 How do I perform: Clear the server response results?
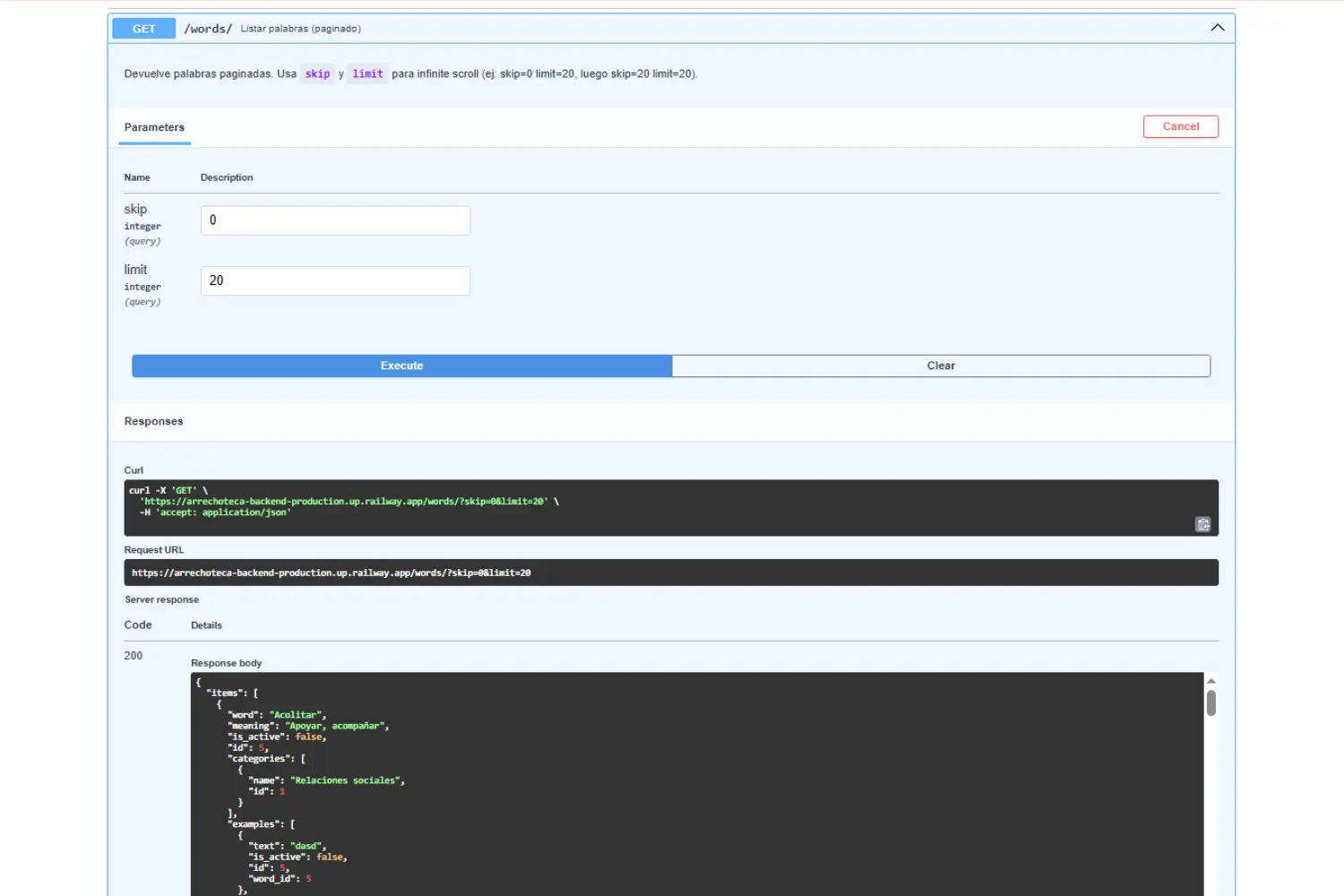point(941,365)
